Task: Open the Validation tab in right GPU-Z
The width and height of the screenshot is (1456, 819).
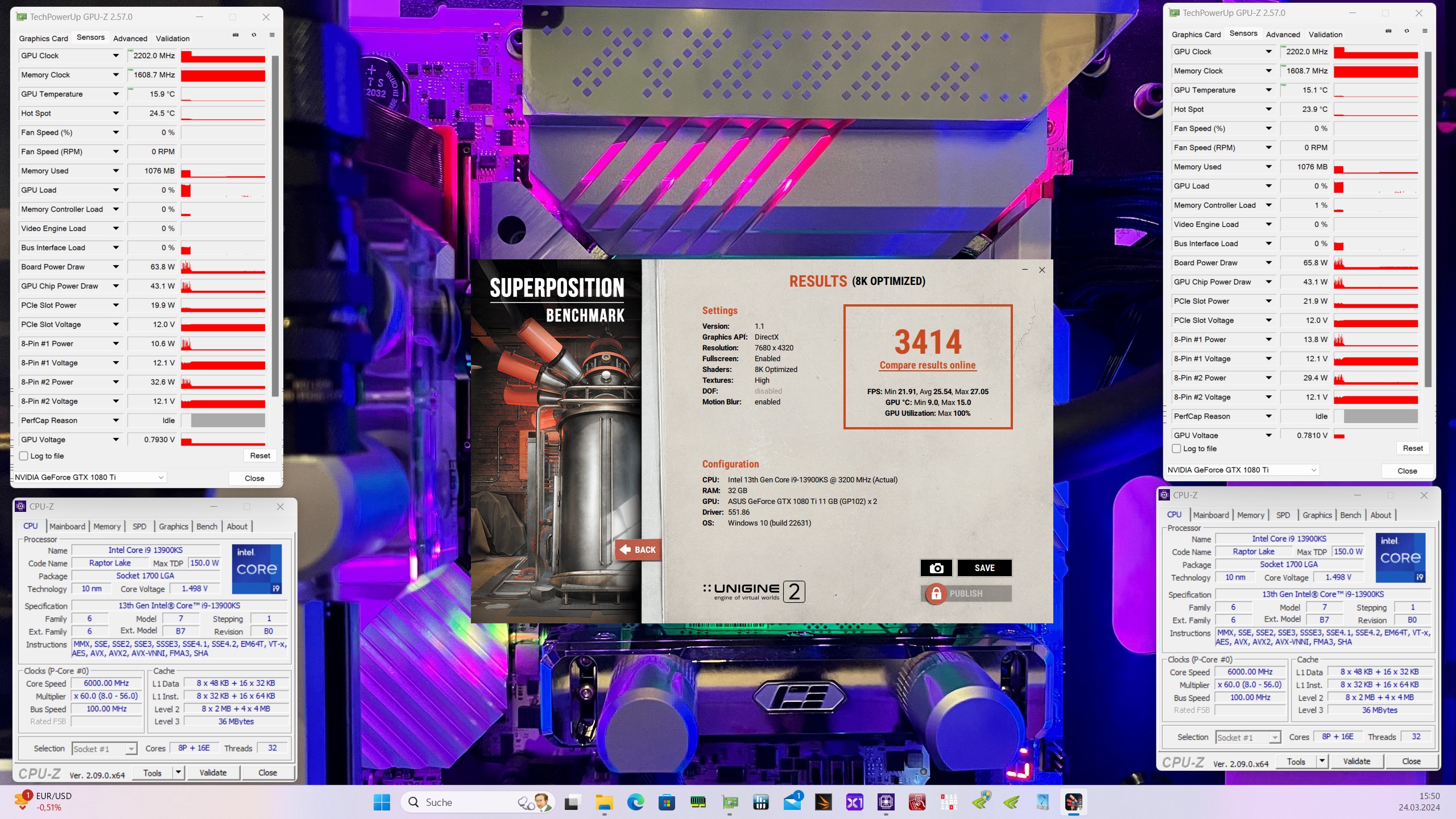Action: (1325, 34)
